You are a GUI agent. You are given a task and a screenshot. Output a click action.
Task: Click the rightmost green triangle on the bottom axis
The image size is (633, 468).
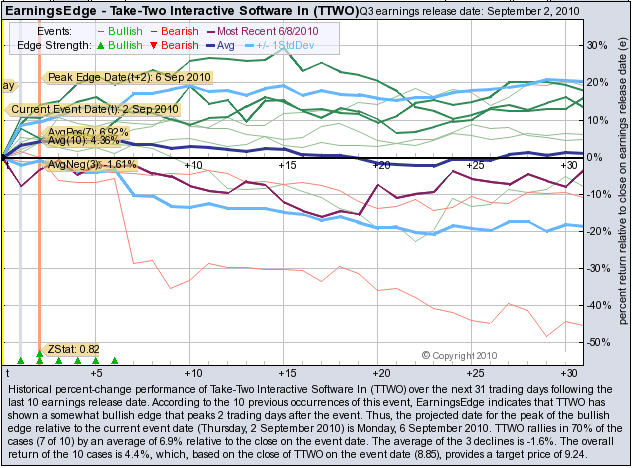(x=115, y=360)
